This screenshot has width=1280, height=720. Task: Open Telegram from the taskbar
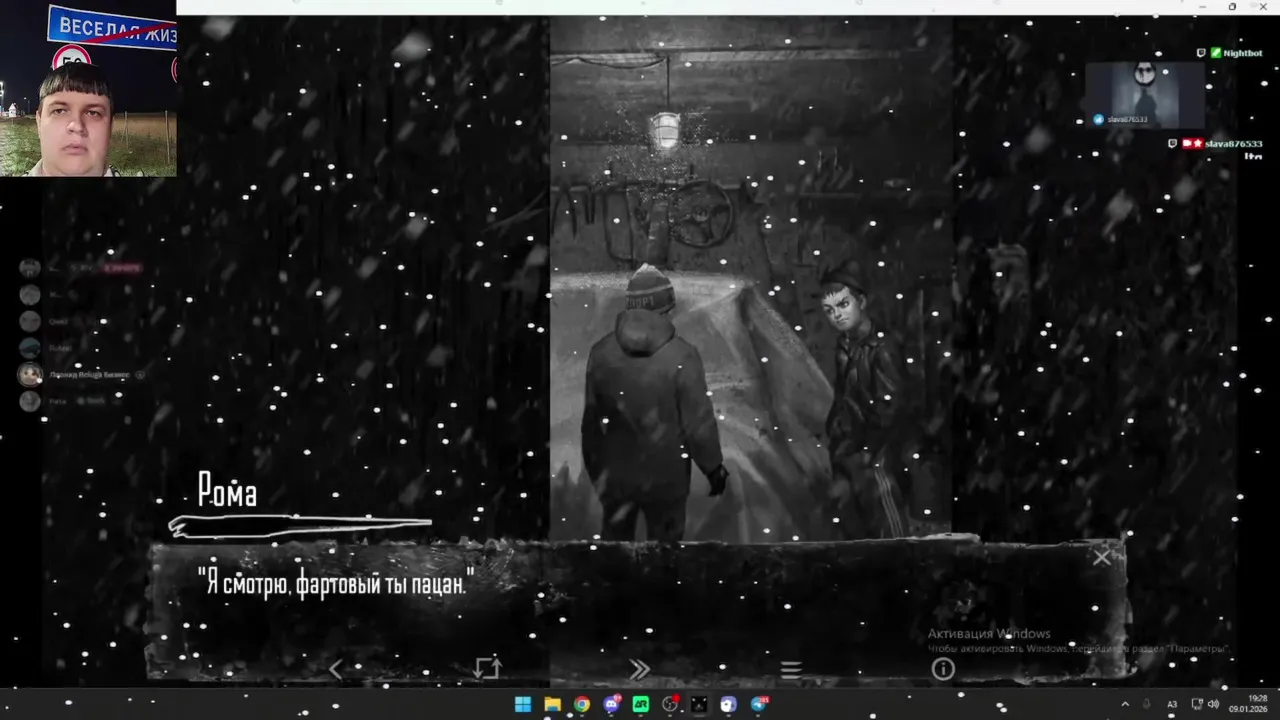(x=758, y=704)
